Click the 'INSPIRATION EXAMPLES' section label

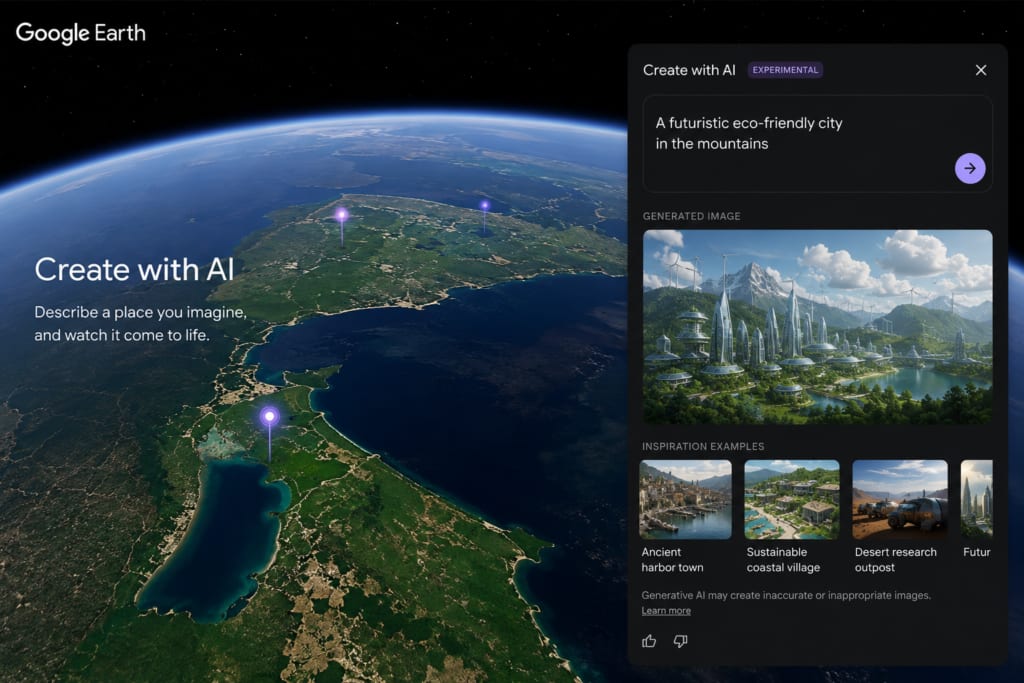tap(703, 447)
